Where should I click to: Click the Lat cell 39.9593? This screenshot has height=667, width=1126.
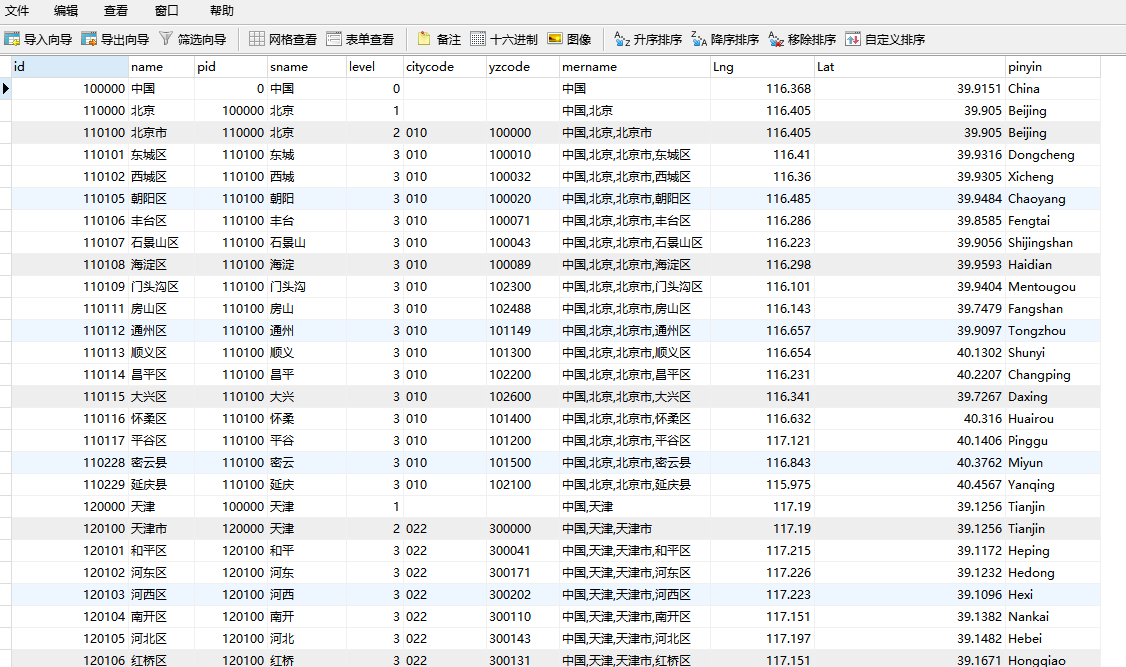click(x=910, y=265)
